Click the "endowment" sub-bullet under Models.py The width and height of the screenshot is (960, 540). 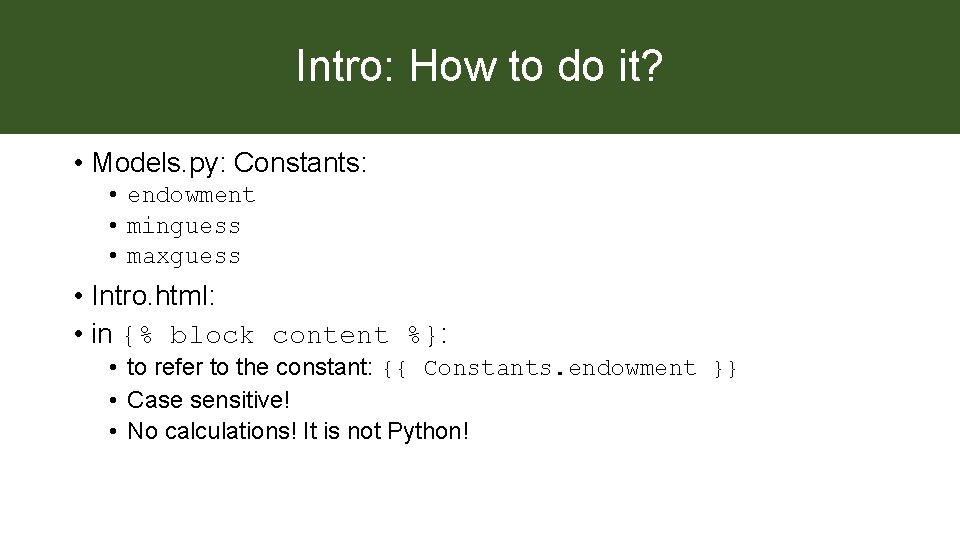[x=191, y=195]
